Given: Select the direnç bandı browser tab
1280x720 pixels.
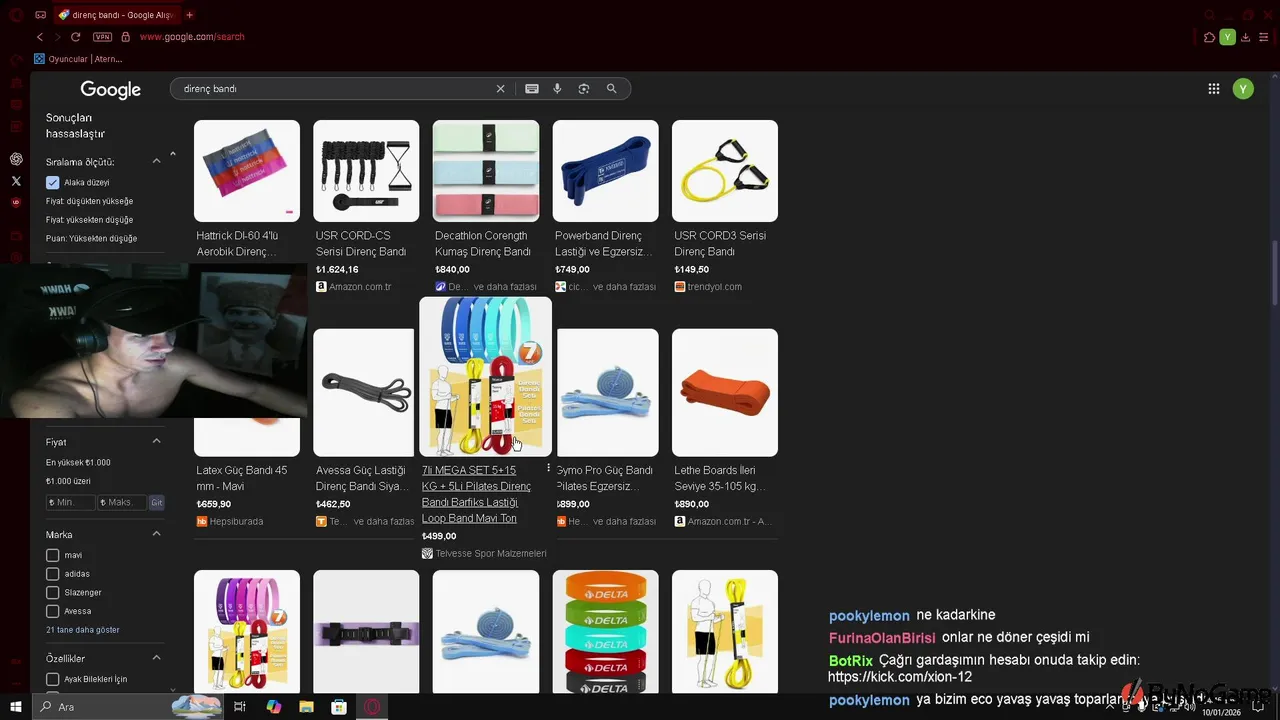Looking at the screenshot, I should tap(115, 15).
